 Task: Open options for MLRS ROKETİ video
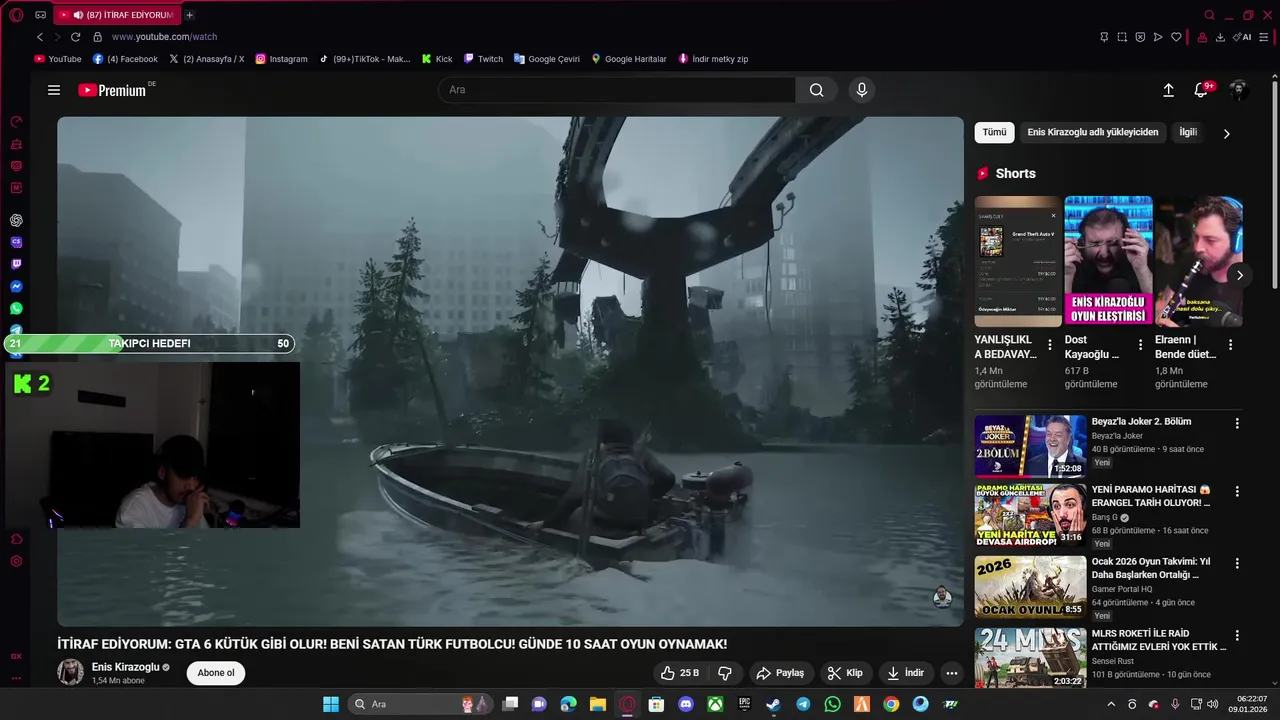coord(1237,635)
